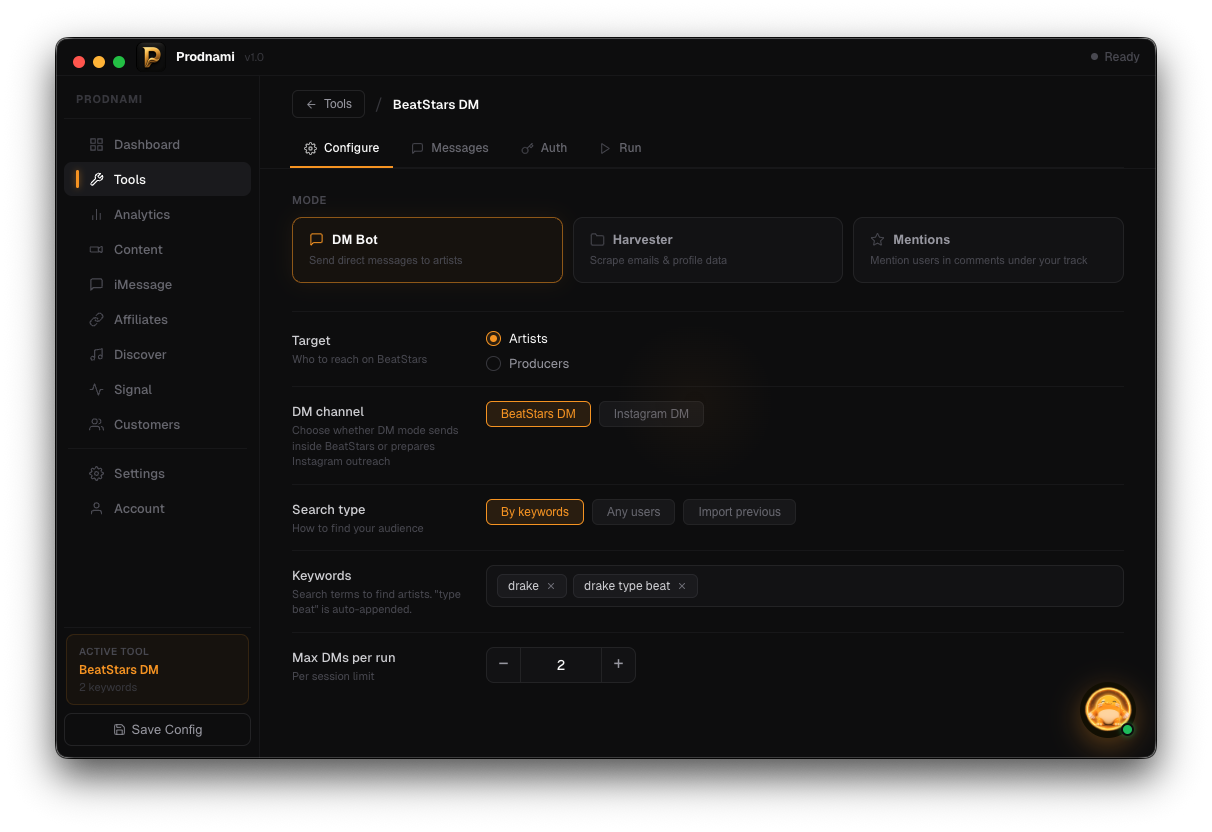Click the Max DMs value field

point(561,665)
